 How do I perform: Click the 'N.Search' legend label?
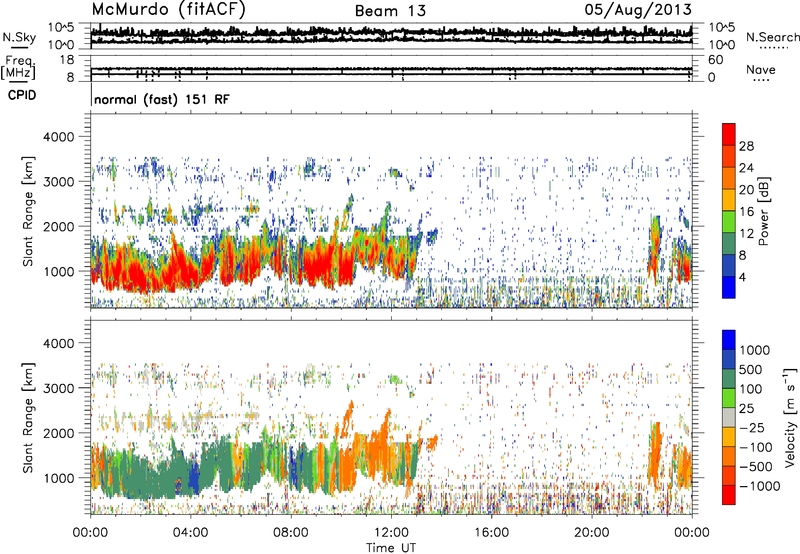pyautogui.click(x=772, y=37)
